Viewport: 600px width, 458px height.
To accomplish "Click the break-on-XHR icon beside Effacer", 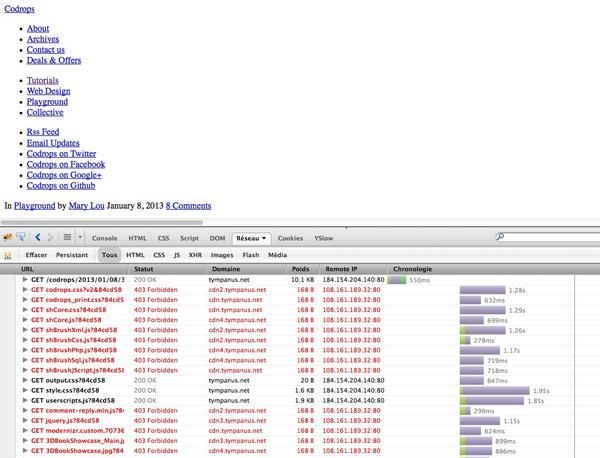I will (x=9, y=255).
